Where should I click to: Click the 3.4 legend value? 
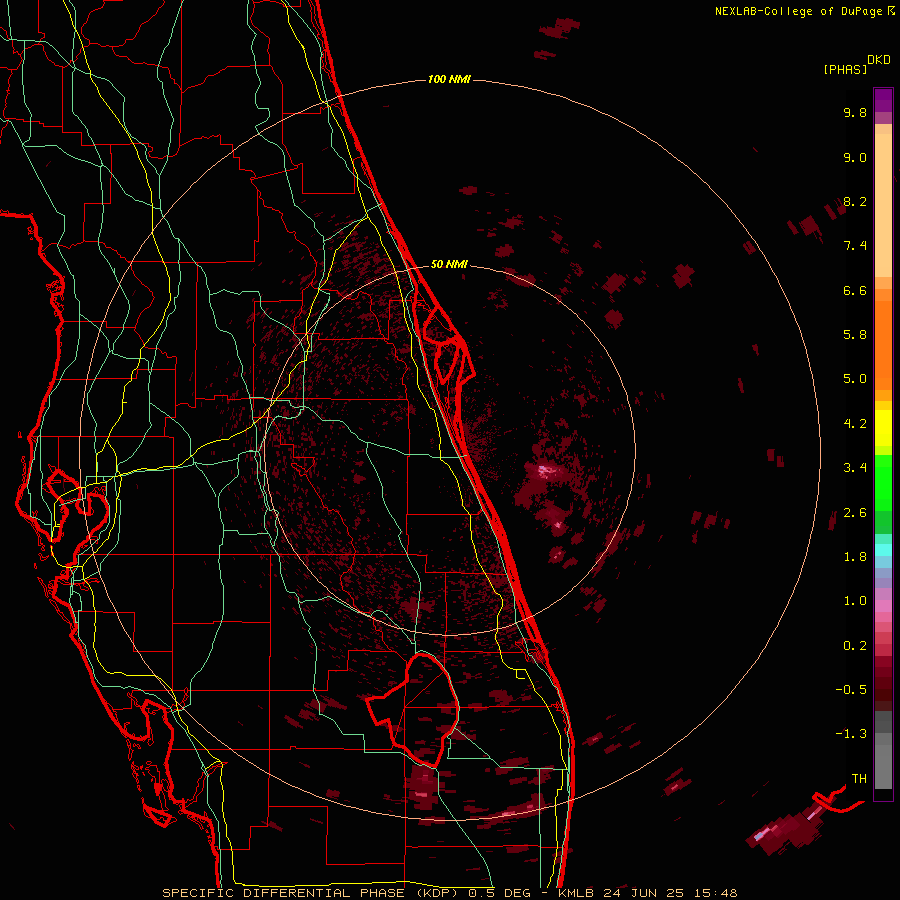855,468
